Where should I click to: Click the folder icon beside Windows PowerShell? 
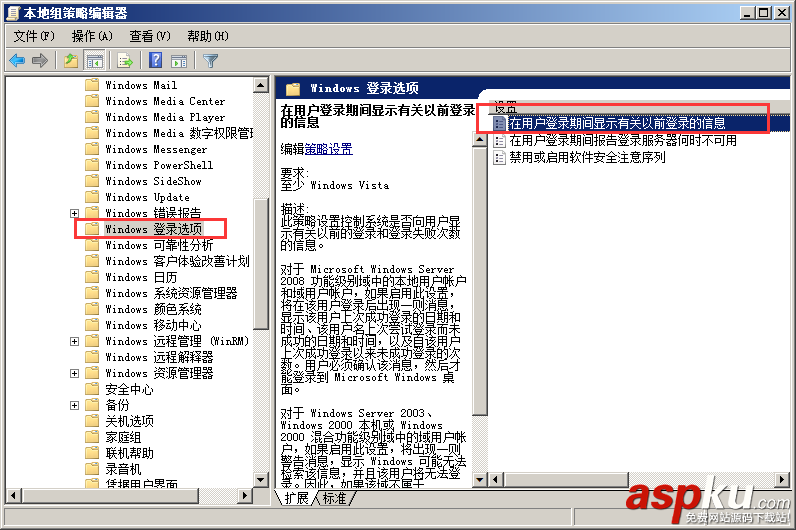pos(92,165)
